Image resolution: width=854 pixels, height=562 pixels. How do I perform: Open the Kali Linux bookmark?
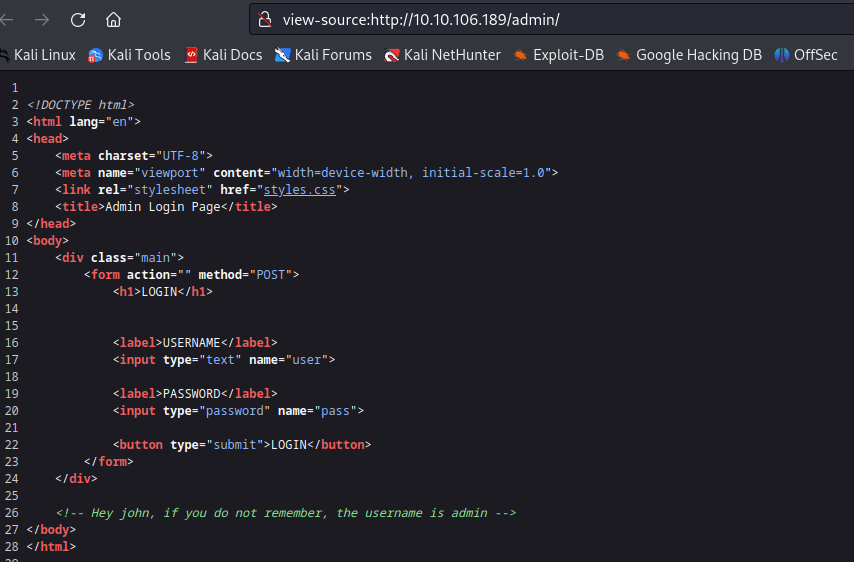tap(38, 55)
